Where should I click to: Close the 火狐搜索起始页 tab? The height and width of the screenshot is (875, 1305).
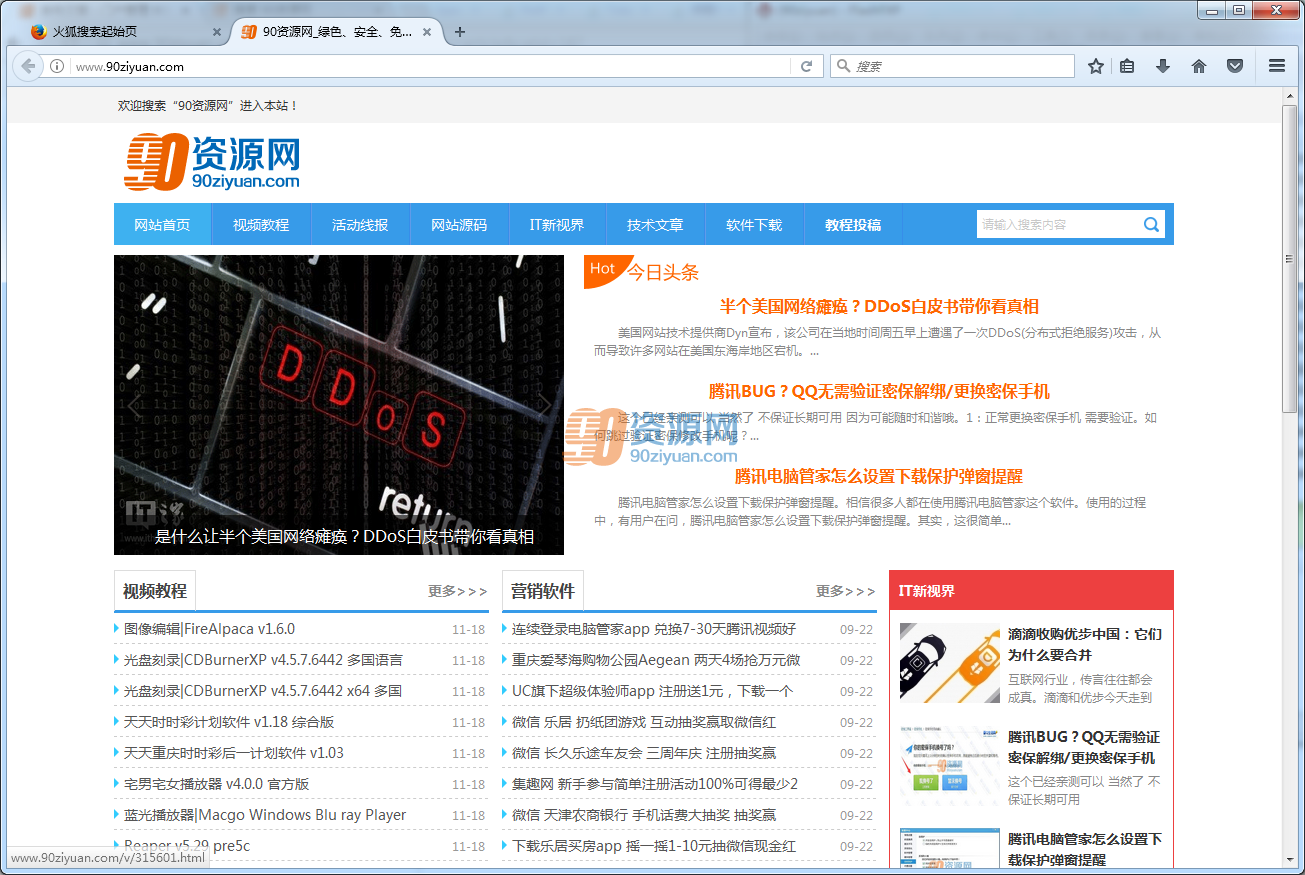[x=217, y=32]
